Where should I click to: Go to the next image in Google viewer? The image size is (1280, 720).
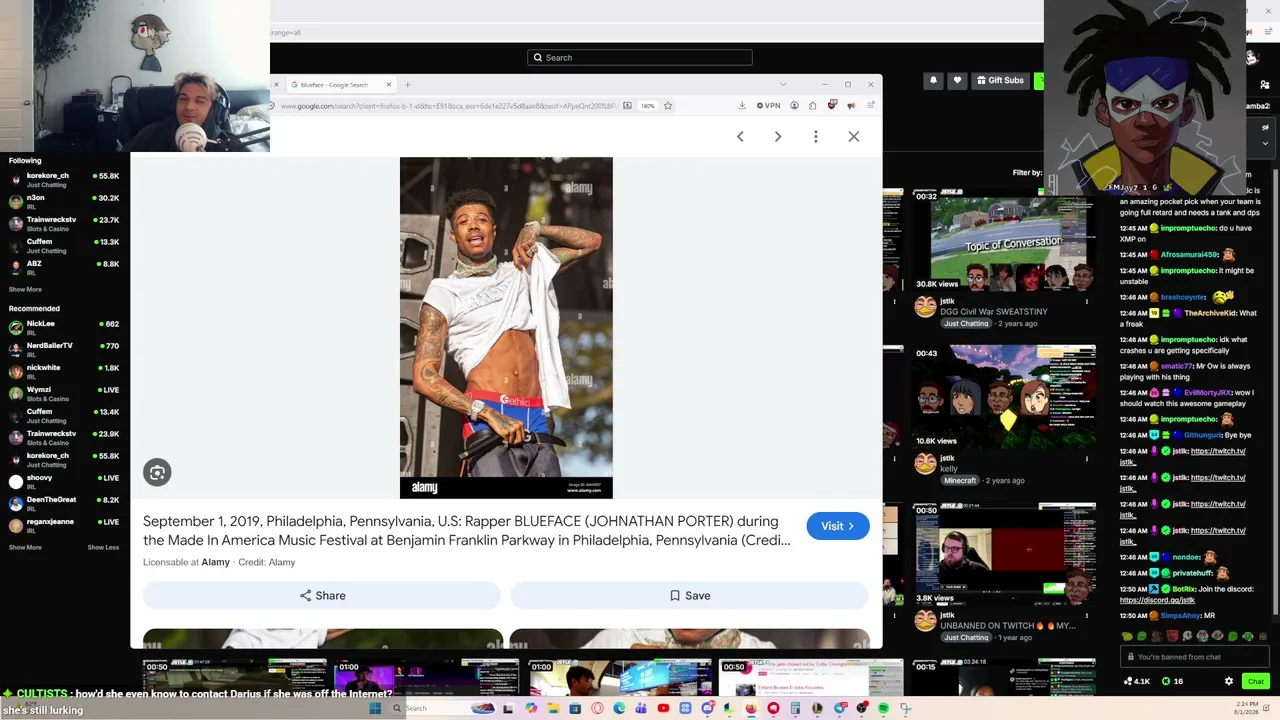[x=778, y=136]
